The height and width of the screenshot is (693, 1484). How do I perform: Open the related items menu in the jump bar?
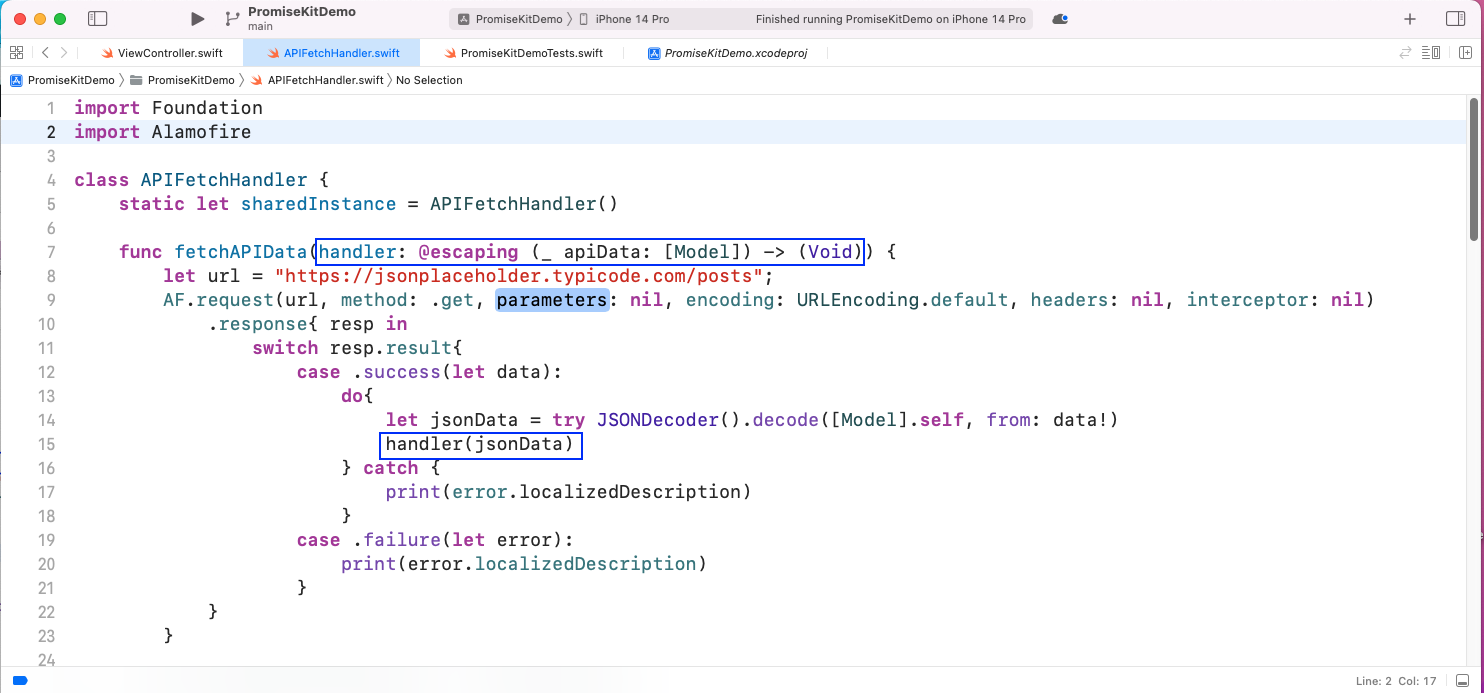[x=17, y=52]
